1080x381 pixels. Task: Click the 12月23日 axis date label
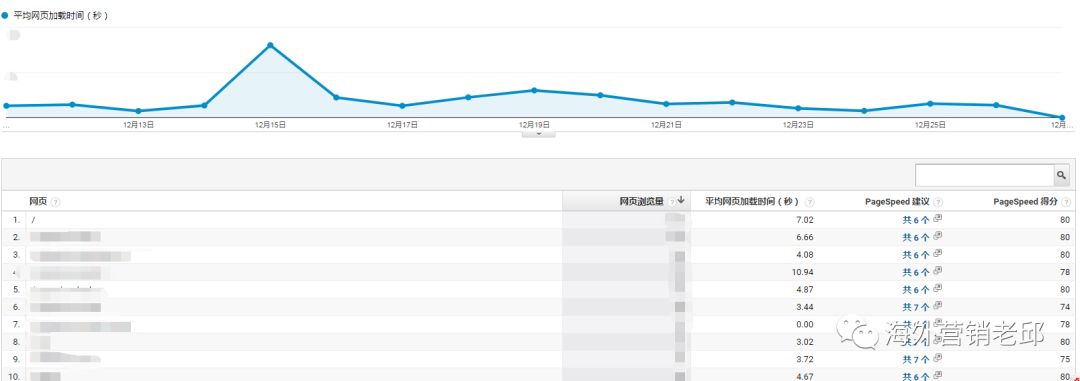click(x=798, y=125)
